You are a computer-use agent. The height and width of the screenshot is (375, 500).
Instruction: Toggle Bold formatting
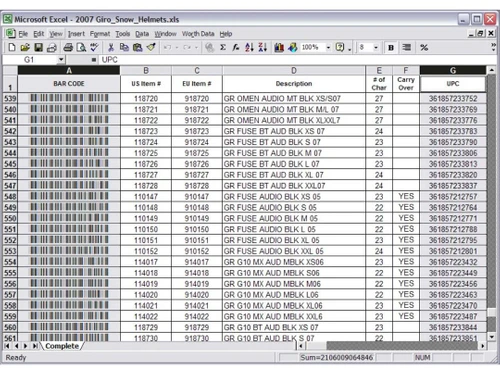tap(391, 47)
